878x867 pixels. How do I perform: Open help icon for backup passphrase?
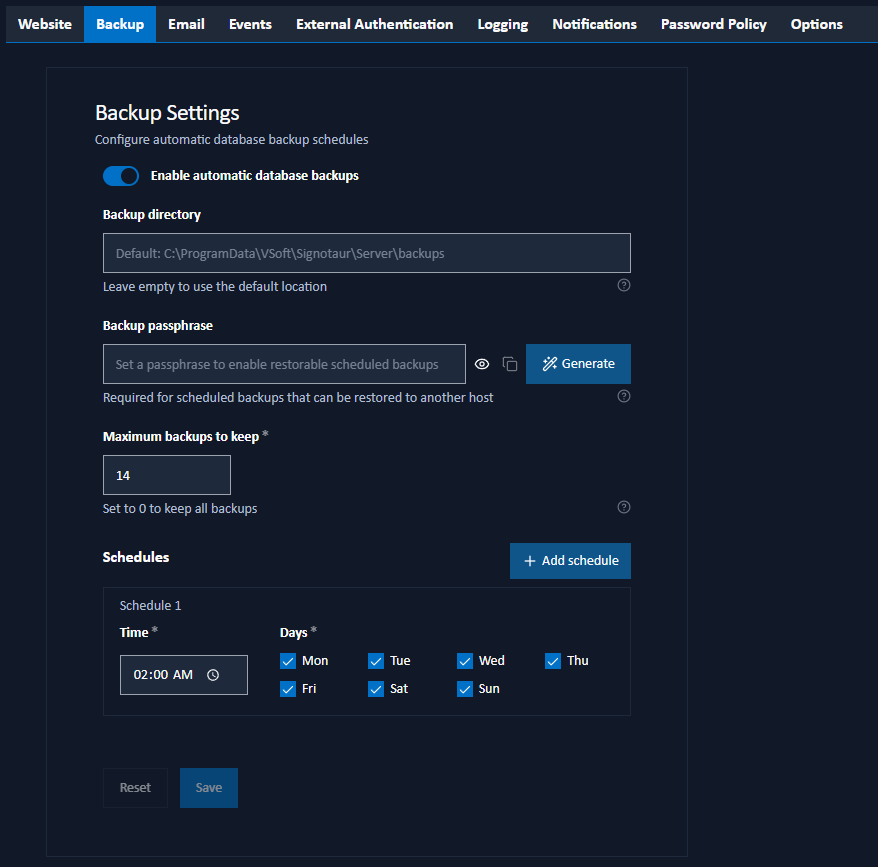624,397
